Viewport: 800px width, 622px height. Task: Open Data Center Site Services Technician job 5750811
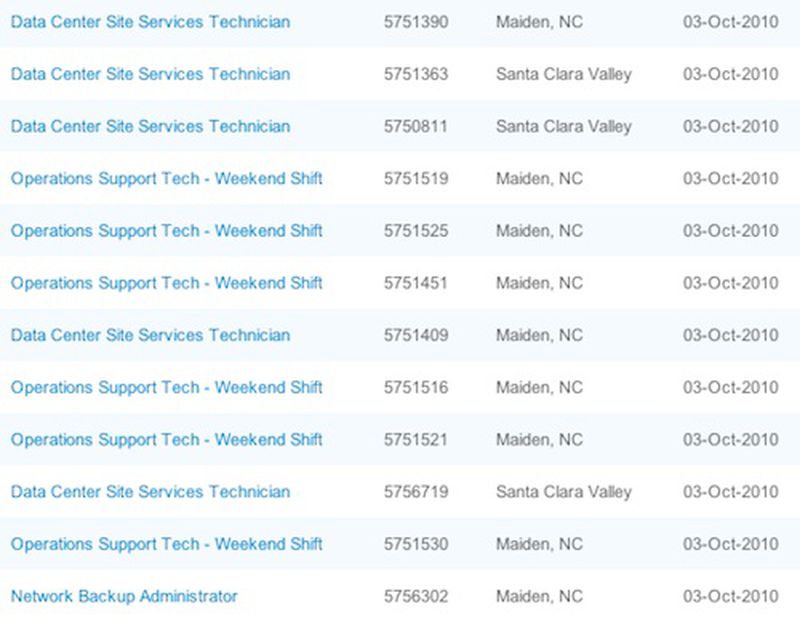tap(151, 127)
